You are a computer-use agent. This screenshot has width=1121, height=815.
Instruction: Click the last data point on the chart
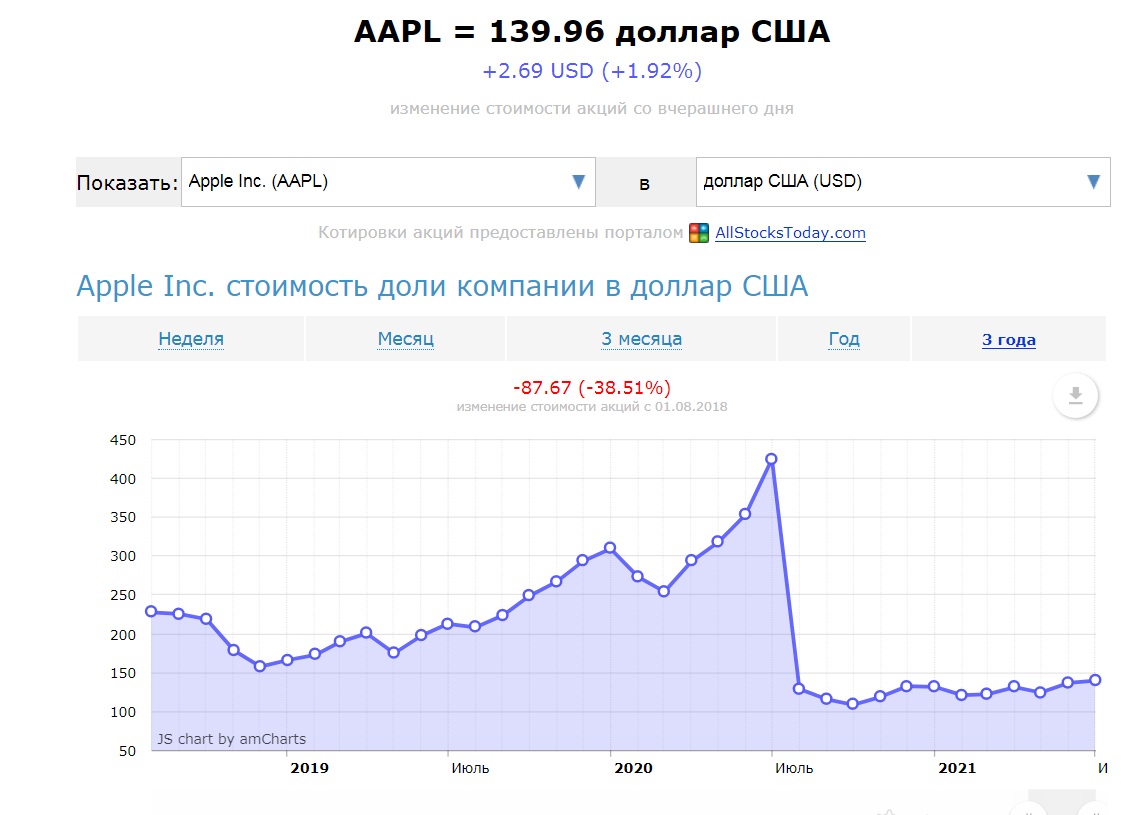click(x=1094, y=680)
